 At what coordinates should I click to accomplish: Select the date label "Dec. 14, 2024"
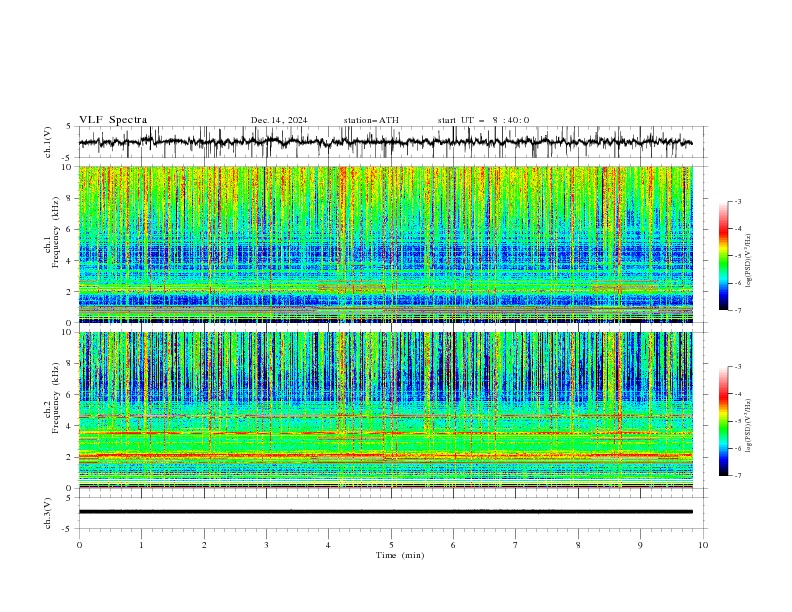coord(279,120)
